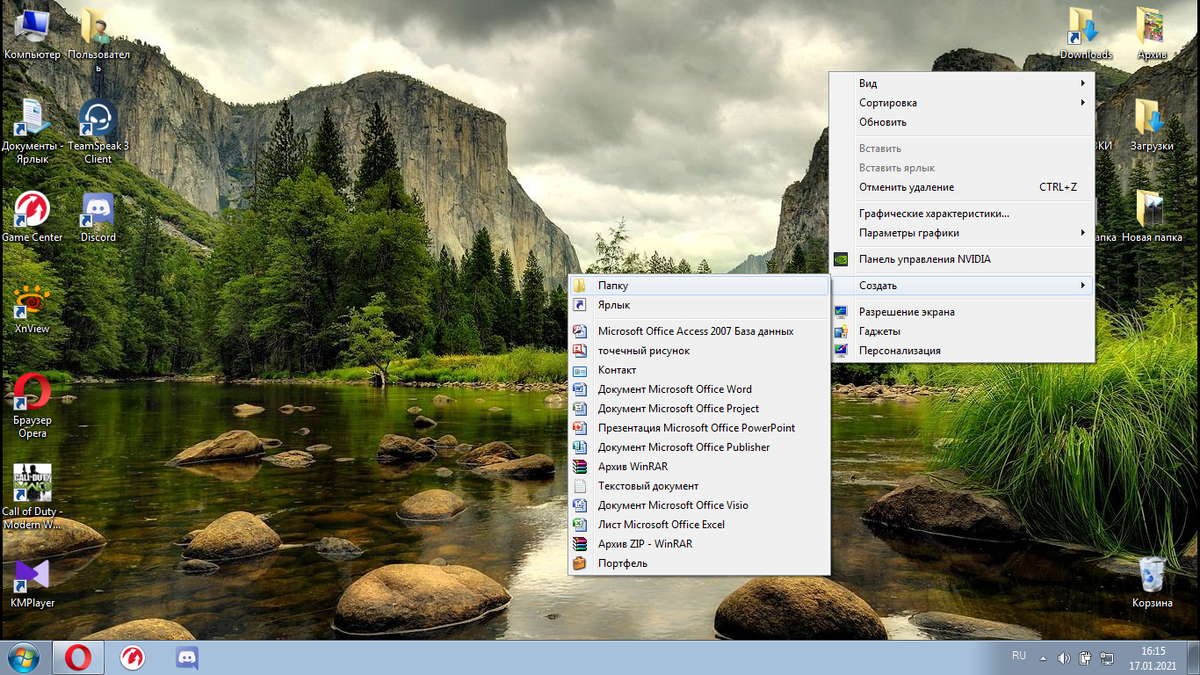Open the Компьютер desktop icon

click(32, 33)
